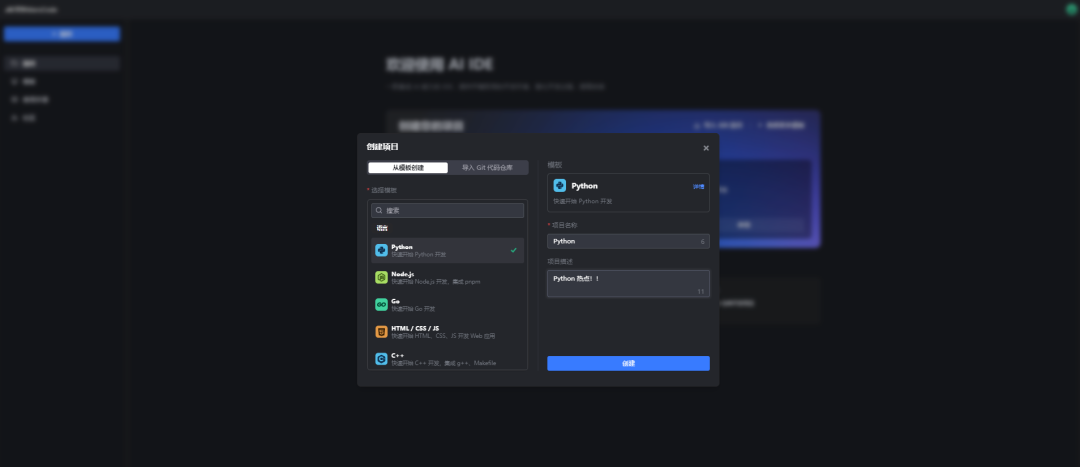Click the green checkmark on the Python row
This screenshot has width=1080, height=467.
click(513, 250)
